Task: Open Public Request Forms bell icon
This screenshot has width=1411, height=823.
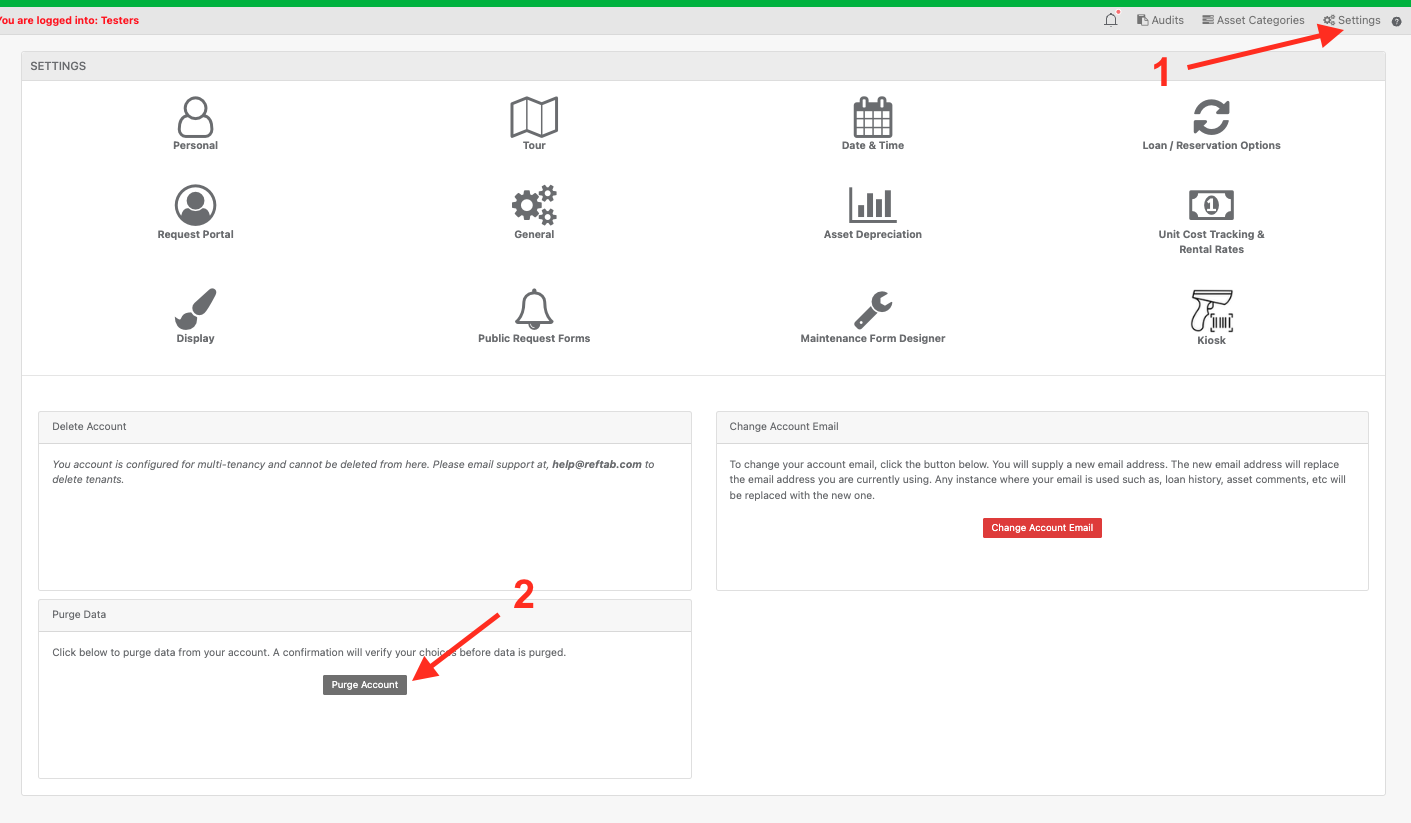Action: [534, 310]
